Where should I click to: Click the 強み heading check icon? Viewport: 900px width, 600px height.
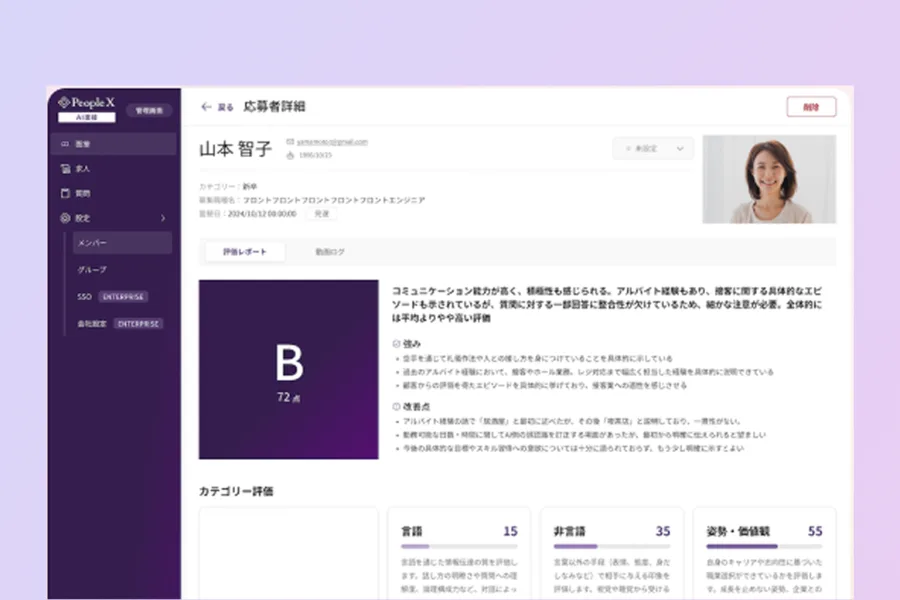[x=396, y=344]
